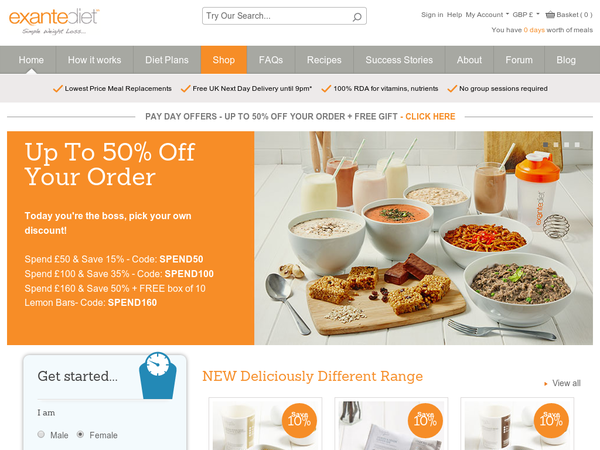Select the third carousel slide indicator
Image resolution: width=600 pixels, height=450 pixels.
click(566, 145)
